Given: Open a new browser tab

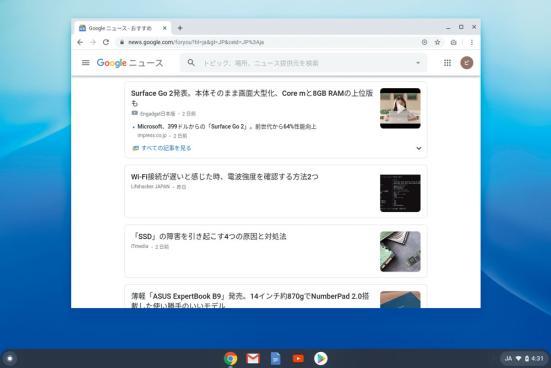Looking at the screenshot, I should click(180, 28).
